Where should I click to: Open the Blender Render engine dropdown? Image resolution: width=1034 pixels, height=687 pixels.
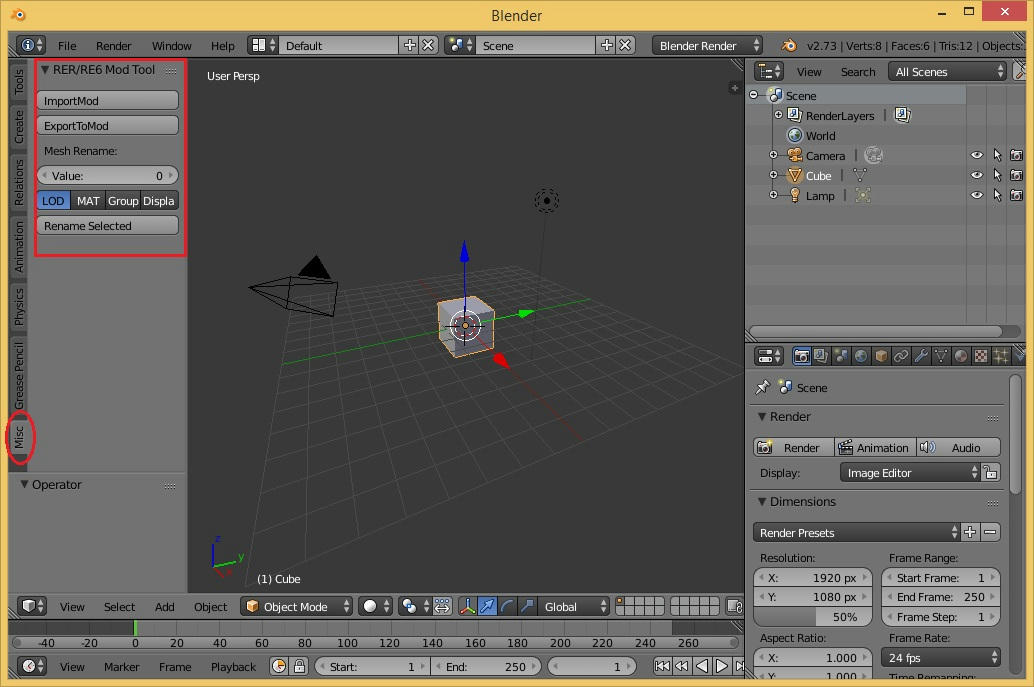707,45
